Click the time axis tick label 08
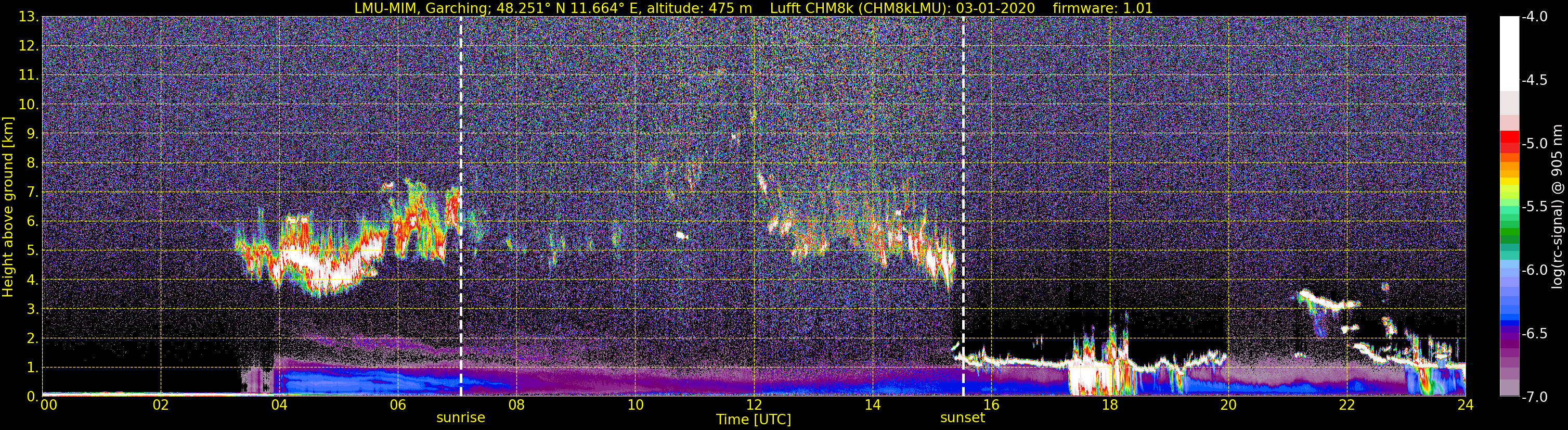The height and width of the screenshot is (430, 1568). click(516, 406)
